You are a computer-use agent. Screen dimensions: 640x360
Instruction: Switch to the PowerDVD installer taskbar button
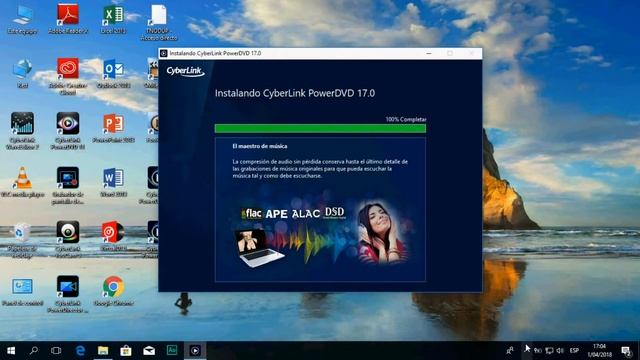click(x=195, y=351)
